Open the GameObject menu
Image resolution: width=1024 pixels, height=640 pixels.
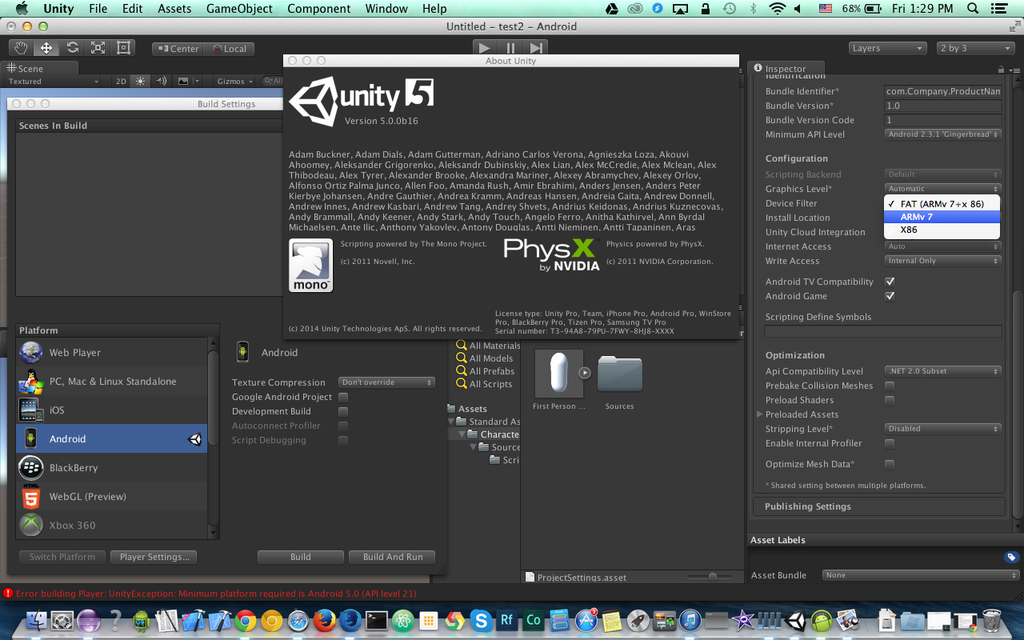(x=239, y=8)
